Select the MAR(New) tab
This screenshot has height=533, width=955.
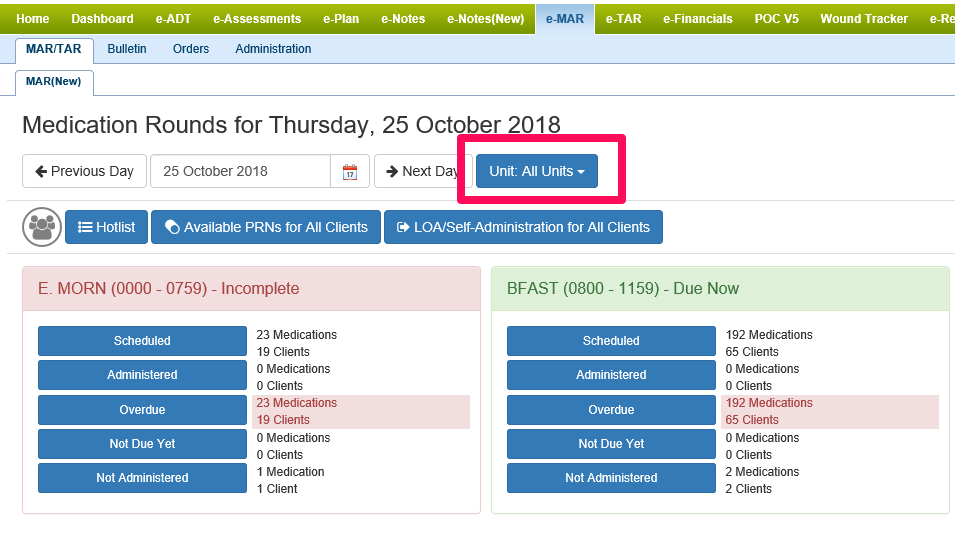click(x=55, y=81)
